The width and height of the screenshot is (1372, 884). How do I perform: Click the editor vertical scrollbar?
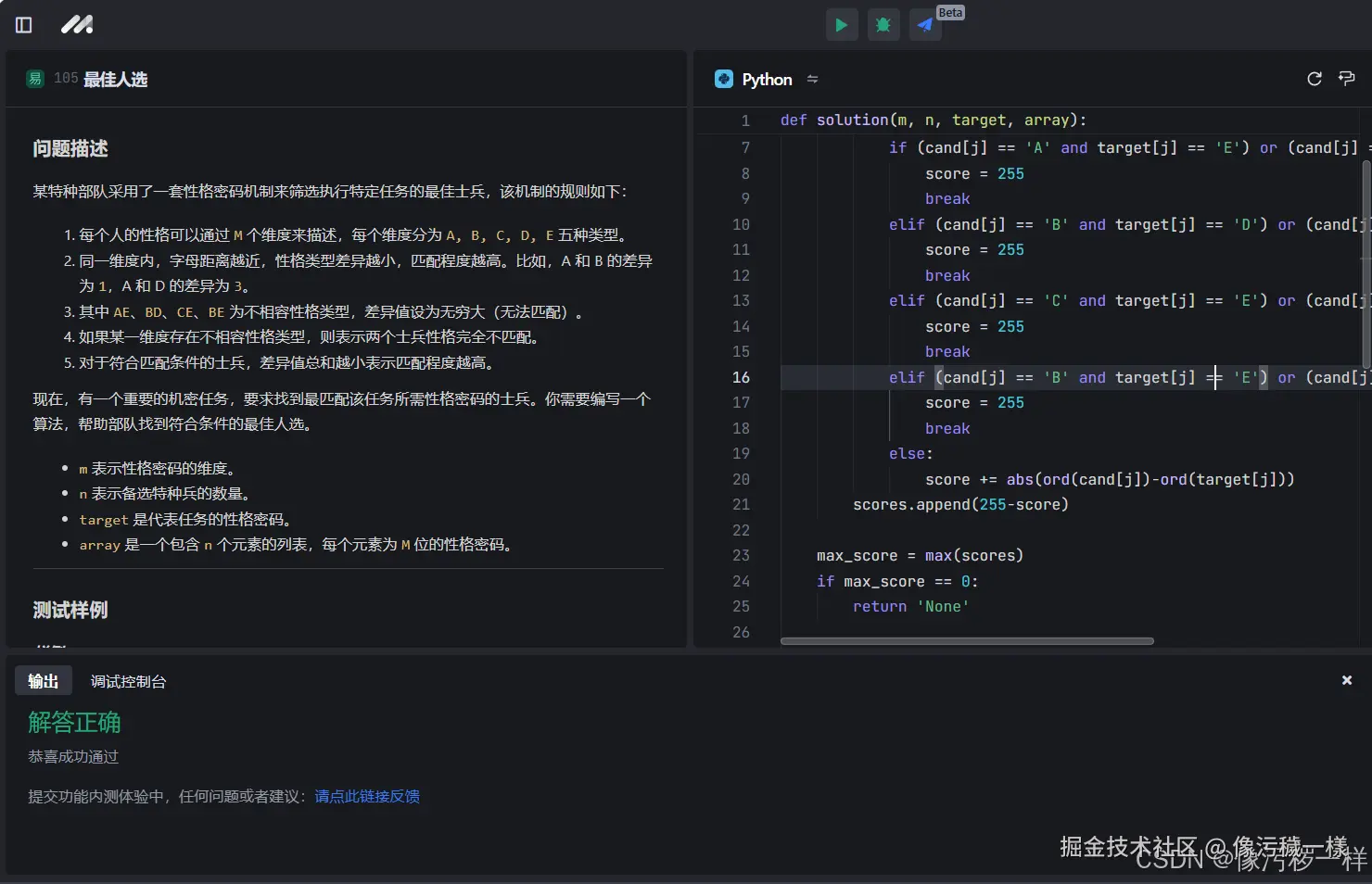coord(1366,264)
